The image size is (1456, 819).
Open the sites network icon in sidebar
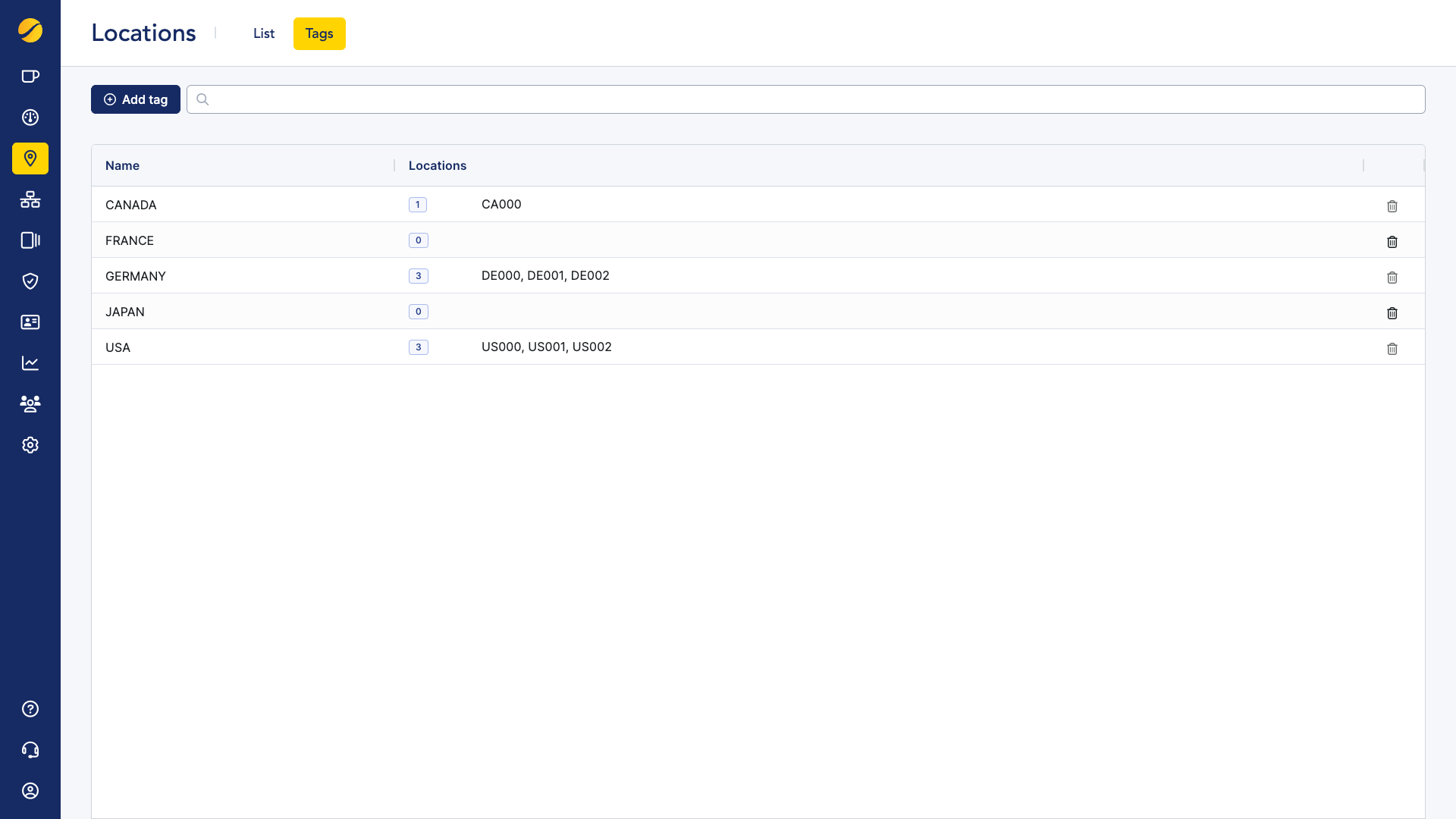(x=30, y=199)
